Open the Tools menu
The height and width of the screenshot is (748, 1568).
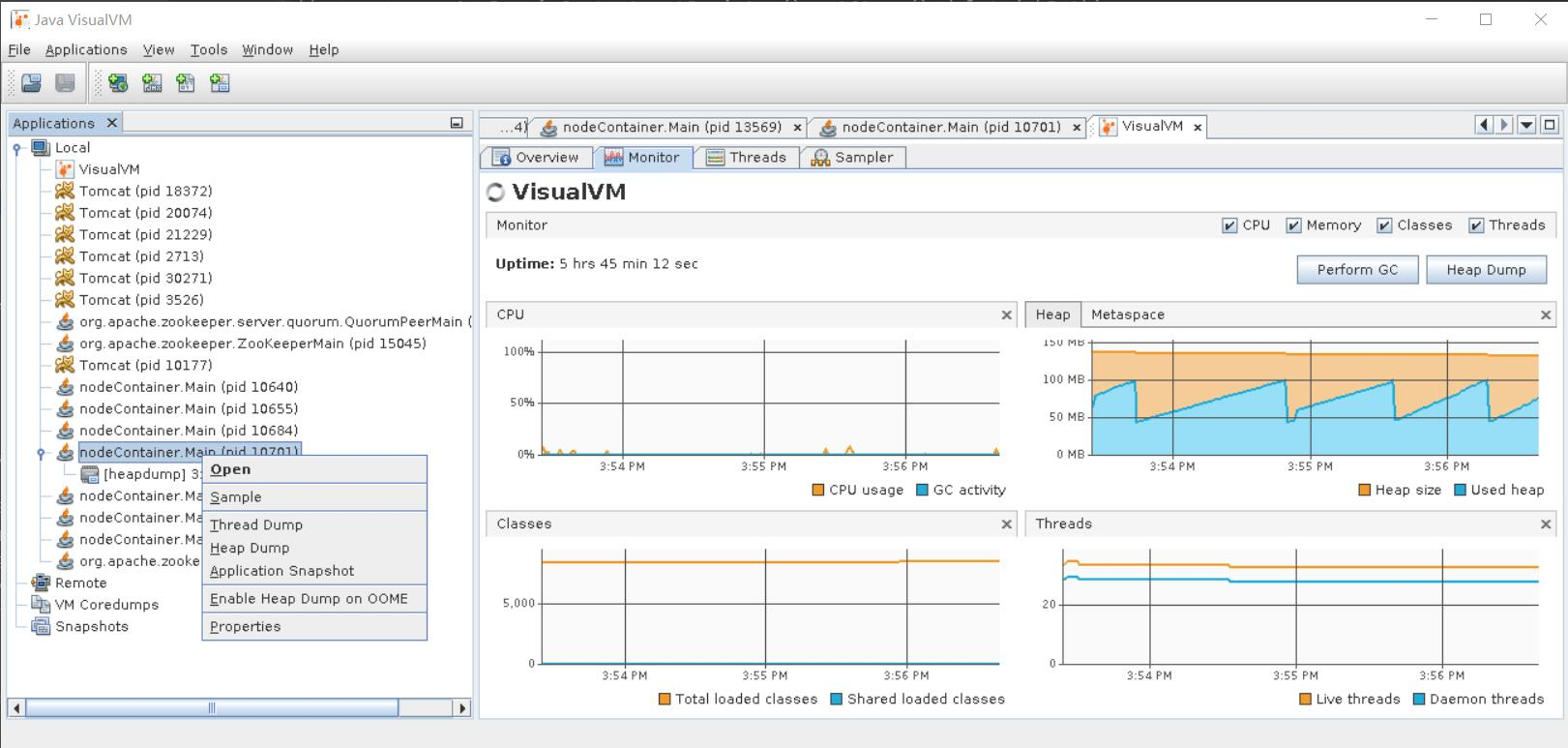click(x=209, y=49)
